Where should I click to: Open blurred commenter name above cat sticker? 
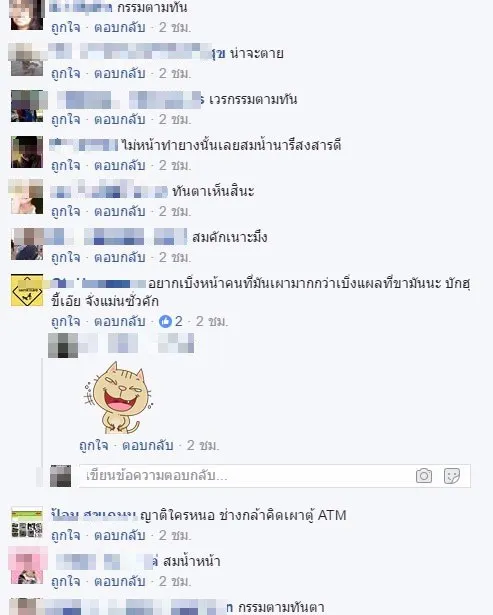[x=121, y=345]
